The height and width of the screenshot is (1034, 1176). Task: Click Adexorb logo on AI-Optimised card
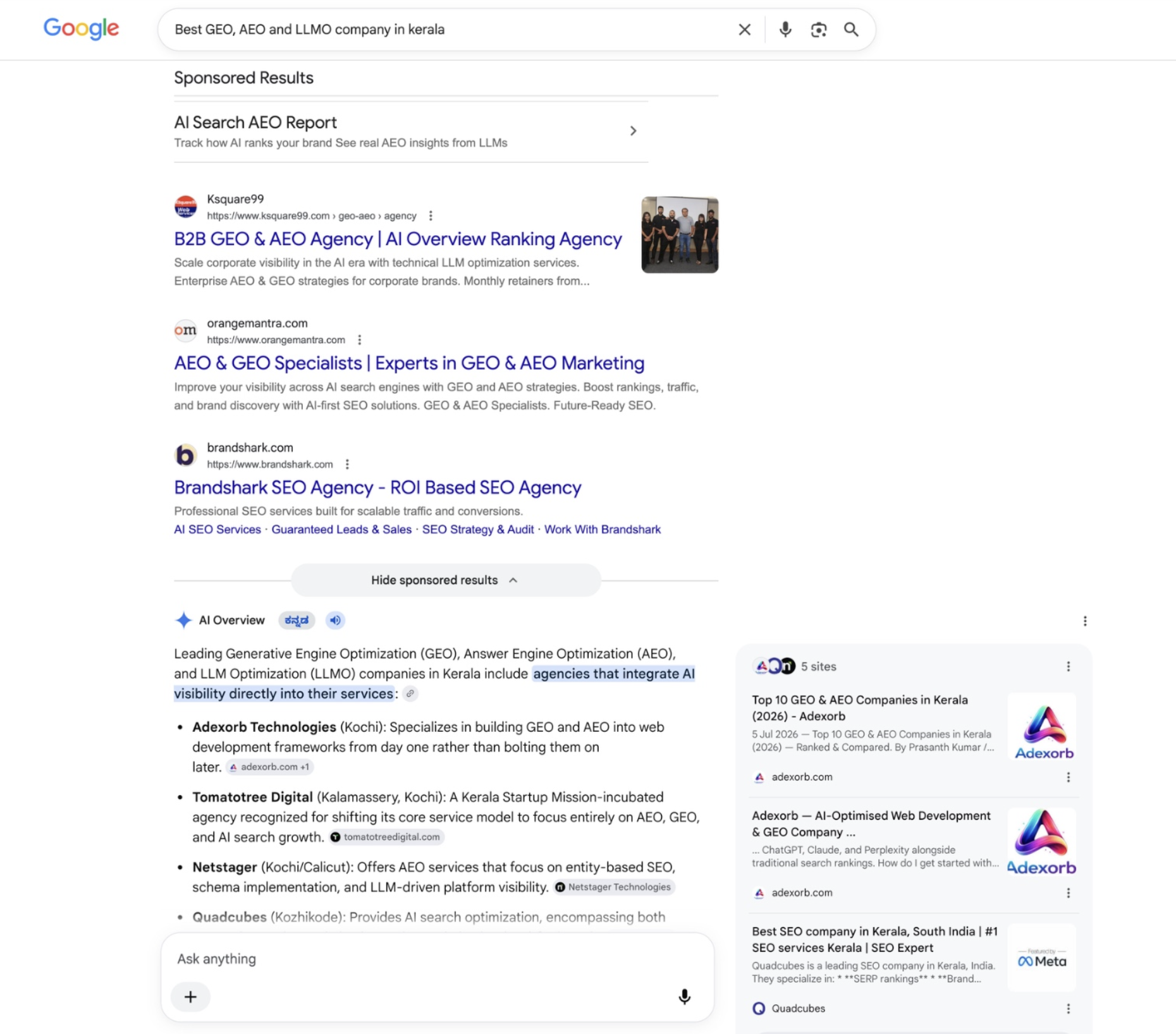[x=1042, y=843]
